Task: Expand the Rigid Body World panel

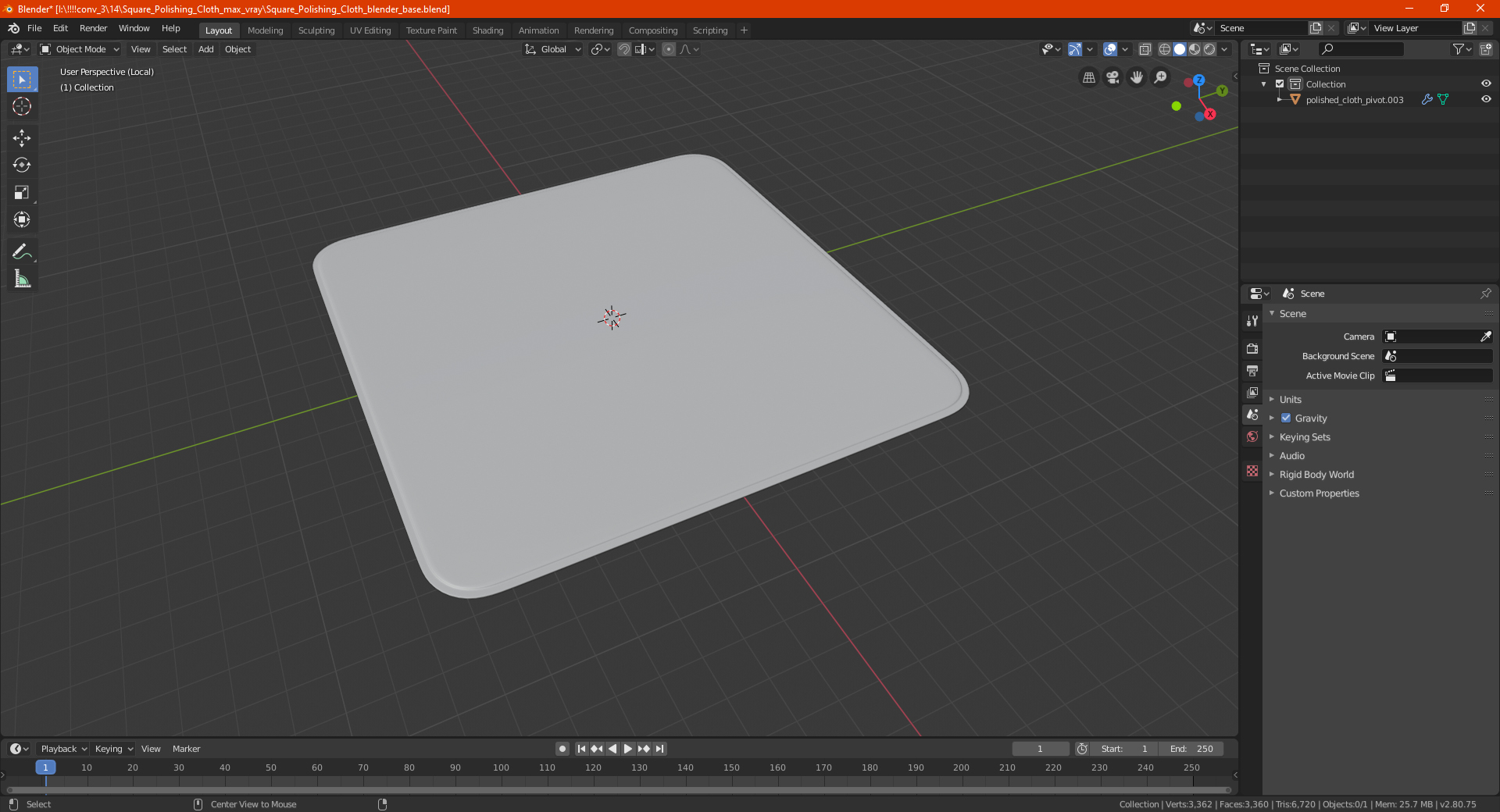Action: (x=1316, y=475)
